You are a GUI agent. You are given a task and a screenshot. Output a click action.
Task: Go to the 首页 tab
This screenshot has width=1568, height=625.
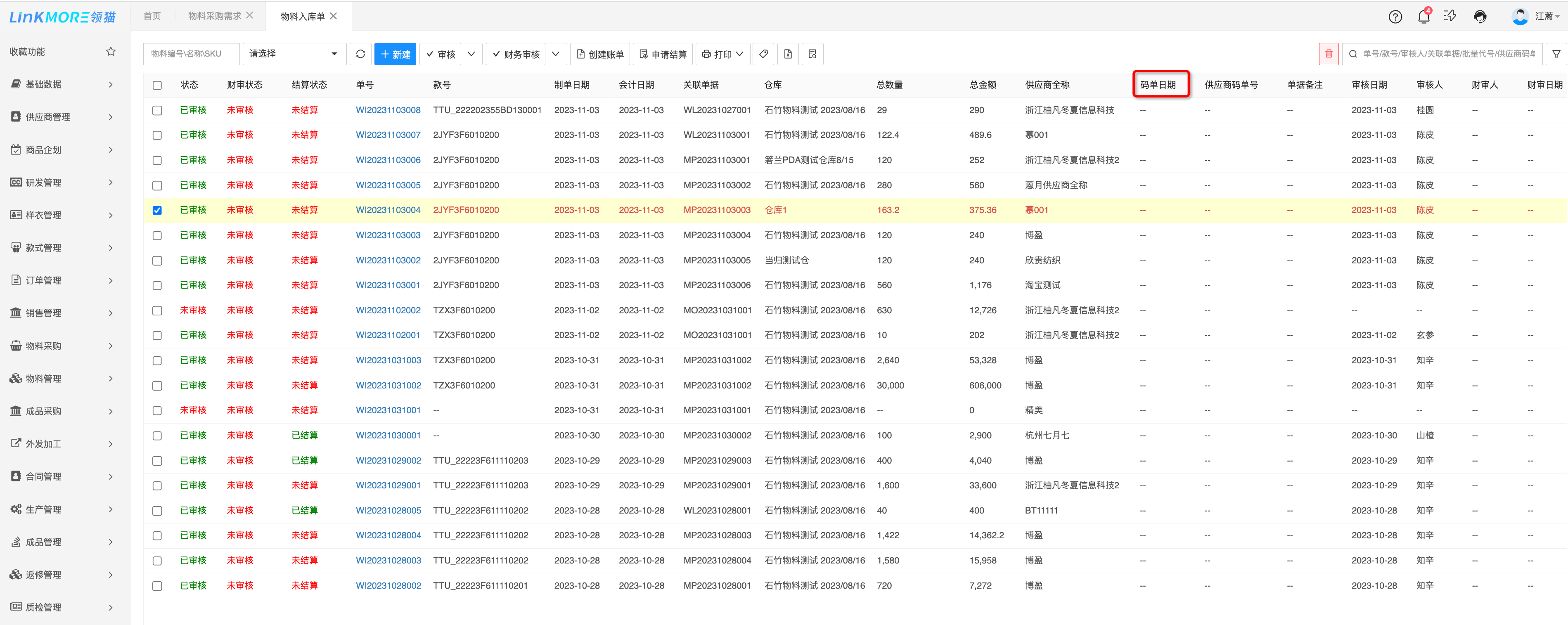click(x=152, y=16)
